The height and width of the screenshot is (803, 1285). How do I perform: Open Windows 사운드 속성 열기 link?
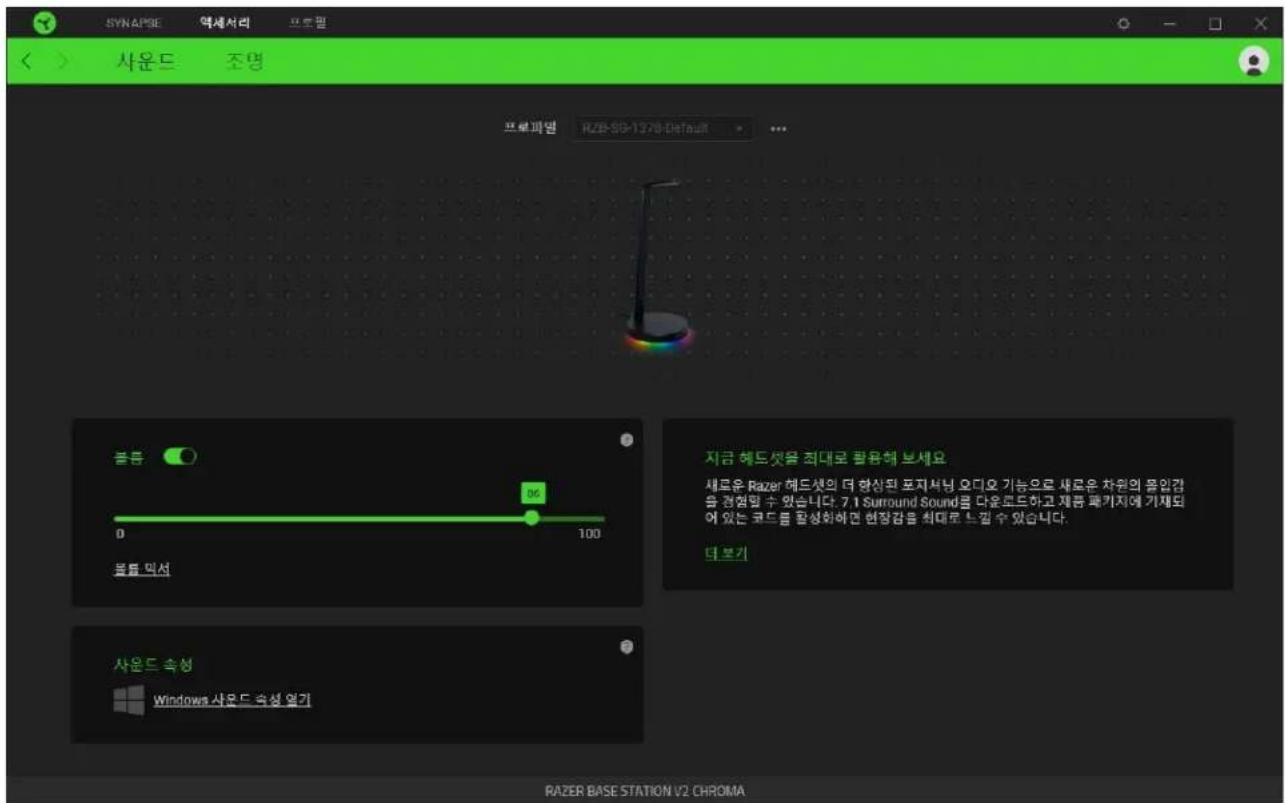(232, 700)
